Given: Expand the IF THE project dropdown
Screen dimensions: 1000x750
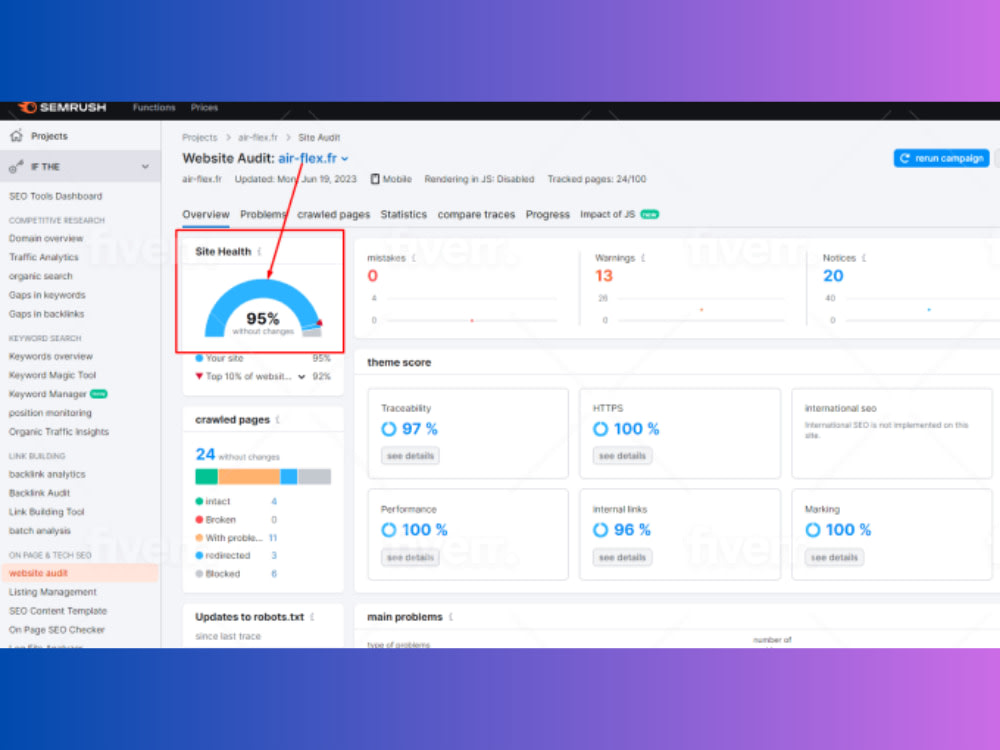Looking at the screenshot, I should (x=145, y=166).
